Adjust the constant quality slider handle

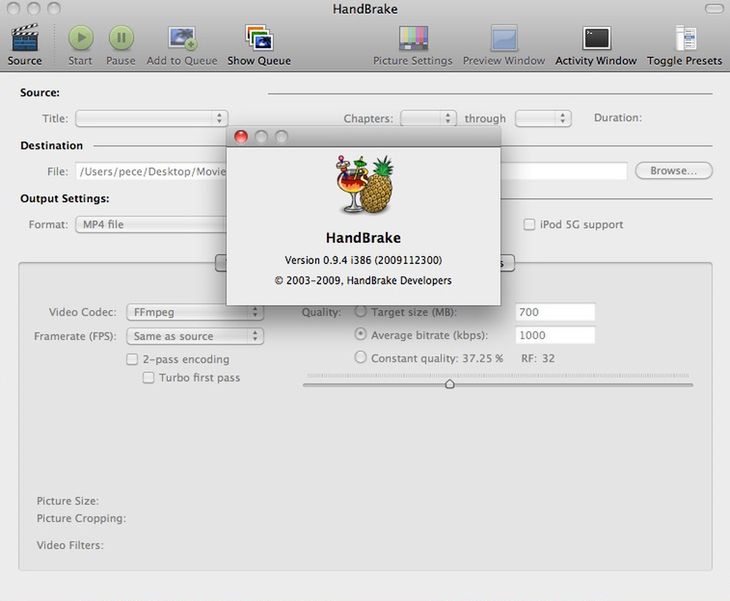click(x=450, y=384)
